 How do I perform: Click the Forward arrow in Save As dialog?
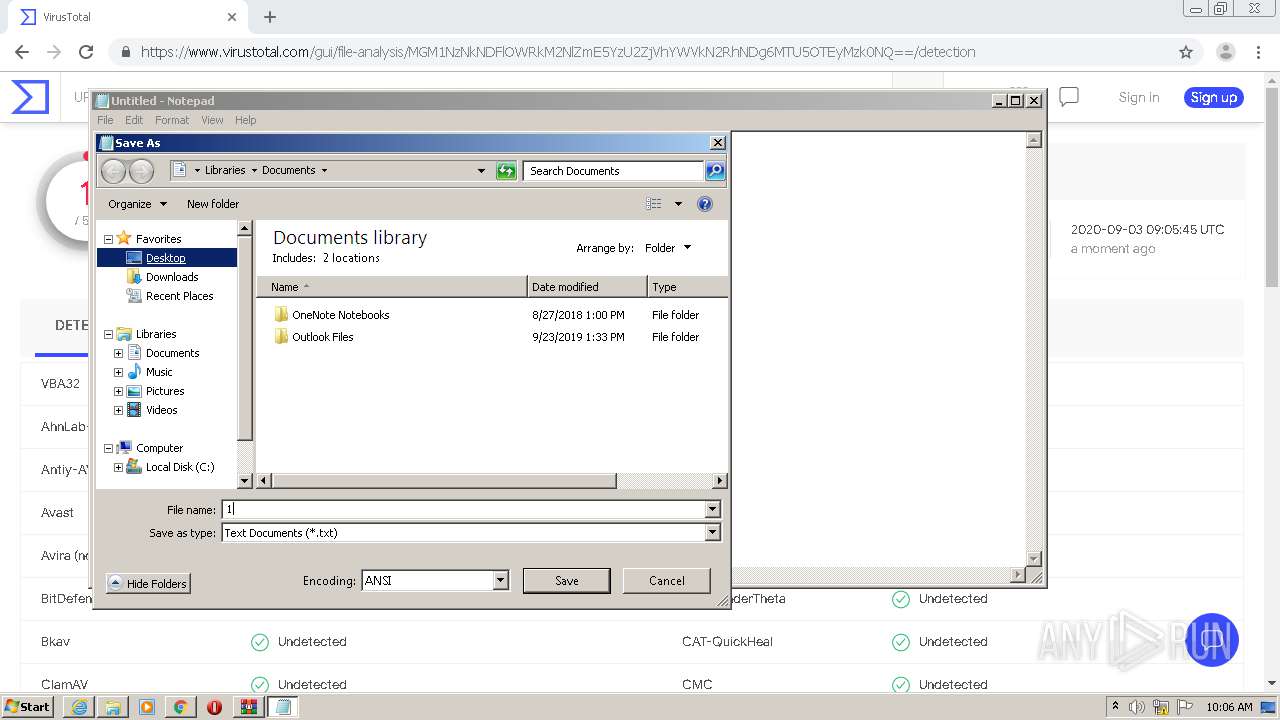pos(142,171)
